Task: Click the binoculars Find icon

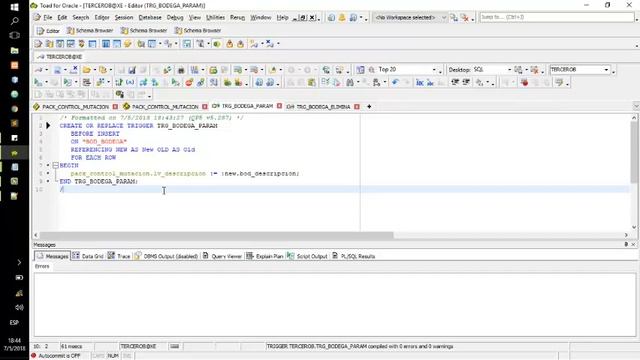Action: pyautogui.click(x=350, y=82)
